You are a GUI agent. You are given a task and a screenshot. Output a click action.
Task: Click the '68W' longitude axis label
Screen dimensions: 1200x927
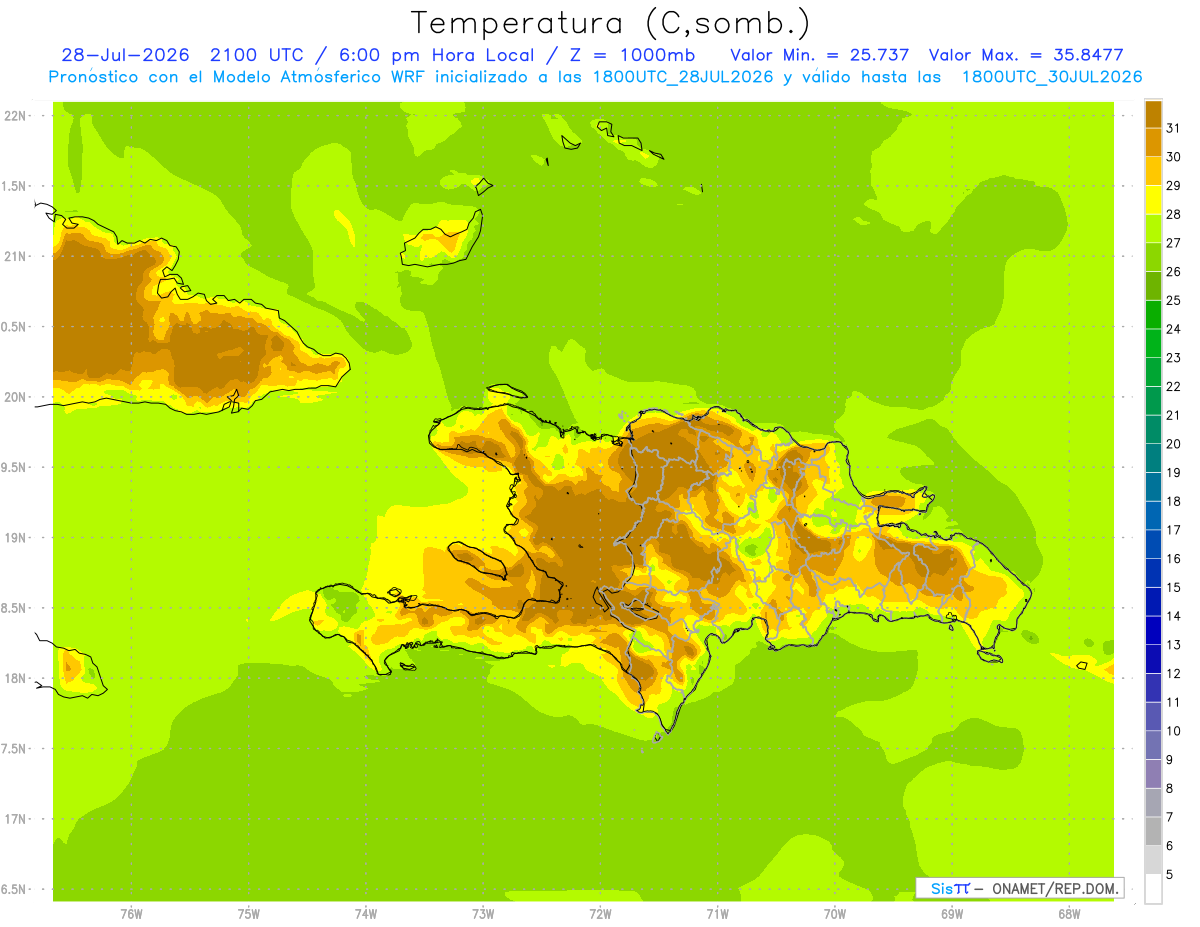coord(1069,914)
